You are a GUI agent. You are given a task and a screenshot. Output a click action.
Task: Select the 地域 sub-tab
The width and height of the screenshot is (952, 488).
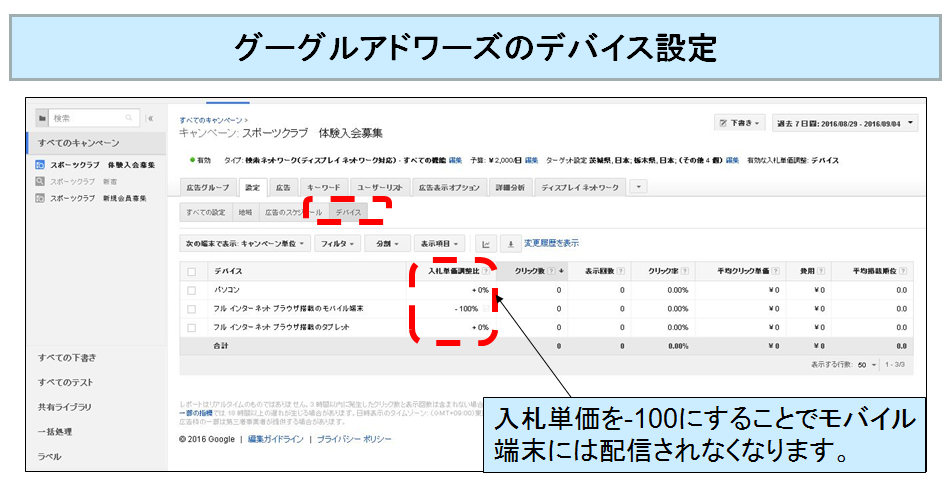[x=245, y=212]
